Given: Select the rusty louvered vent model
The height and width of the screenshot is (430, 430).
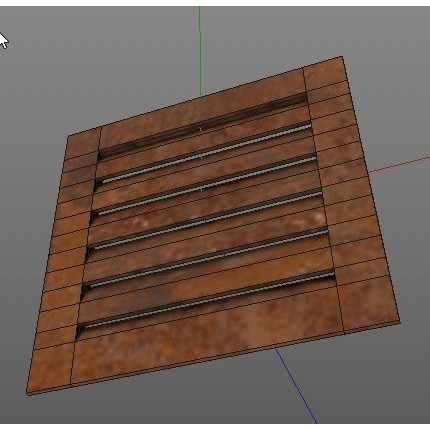Looking at the screenshot, I should 213,226.
